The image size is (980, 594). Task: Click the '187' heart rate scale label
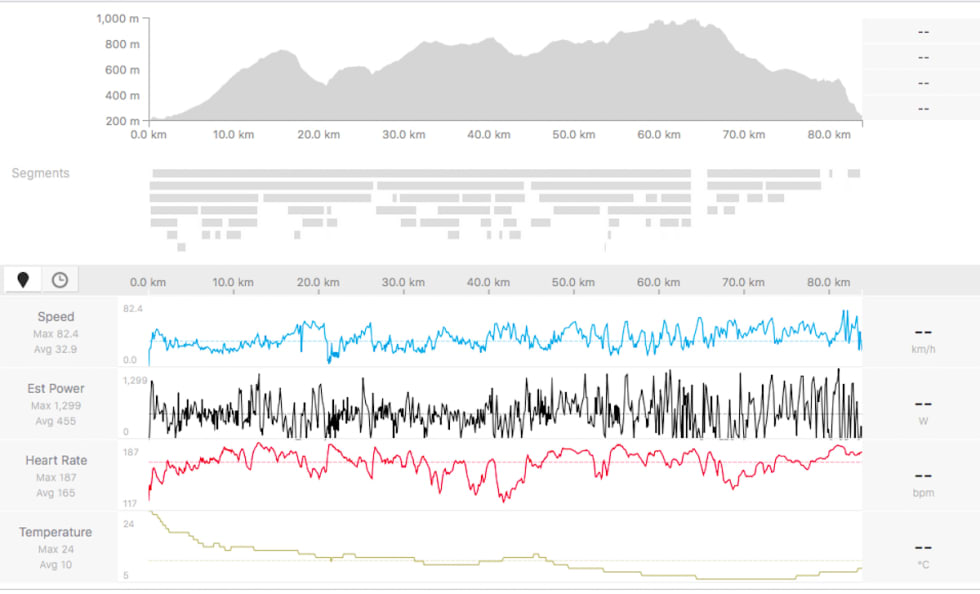pos(131,453)
